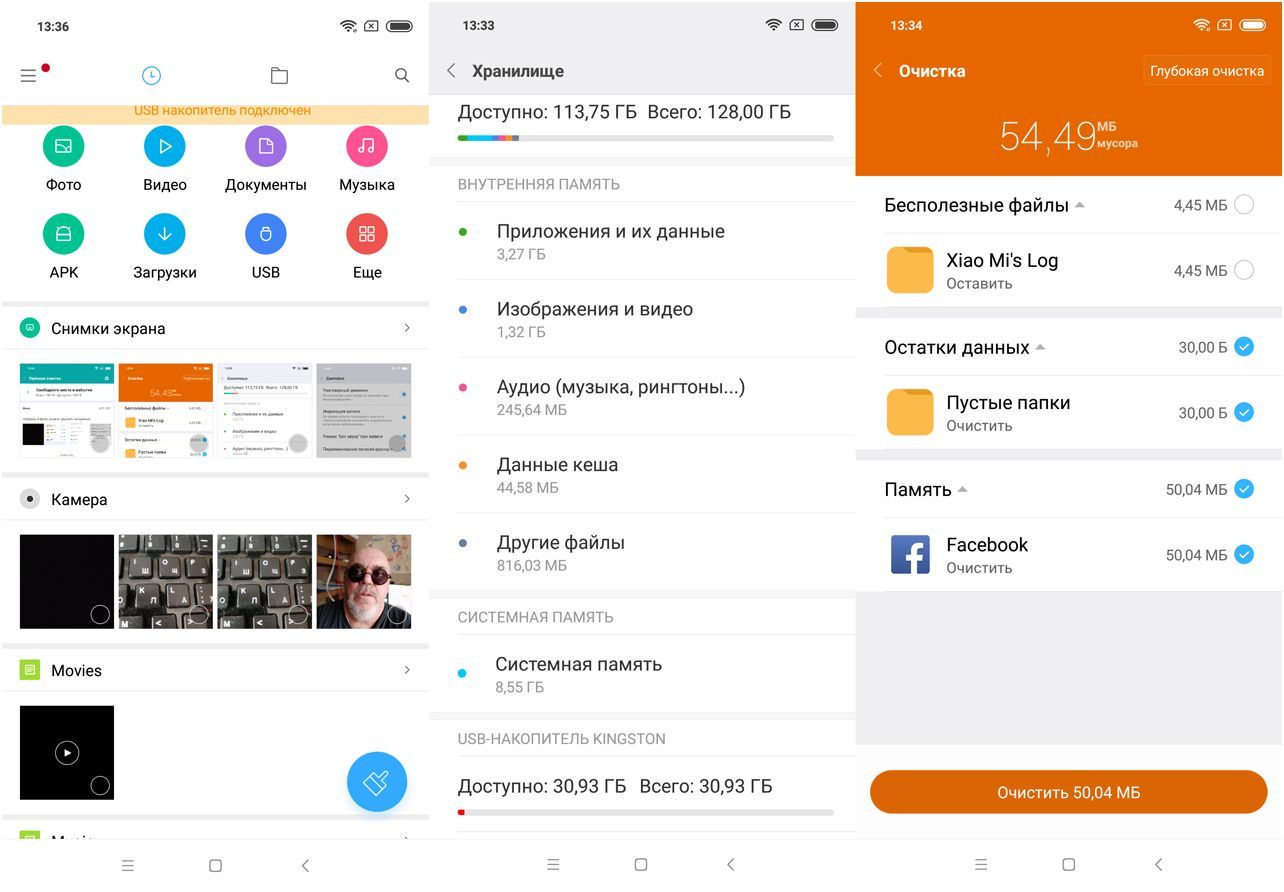The width and height of the screenshot is (1284, 892).
Task: Click the search magnifier icon
Action: click(402, 75)
